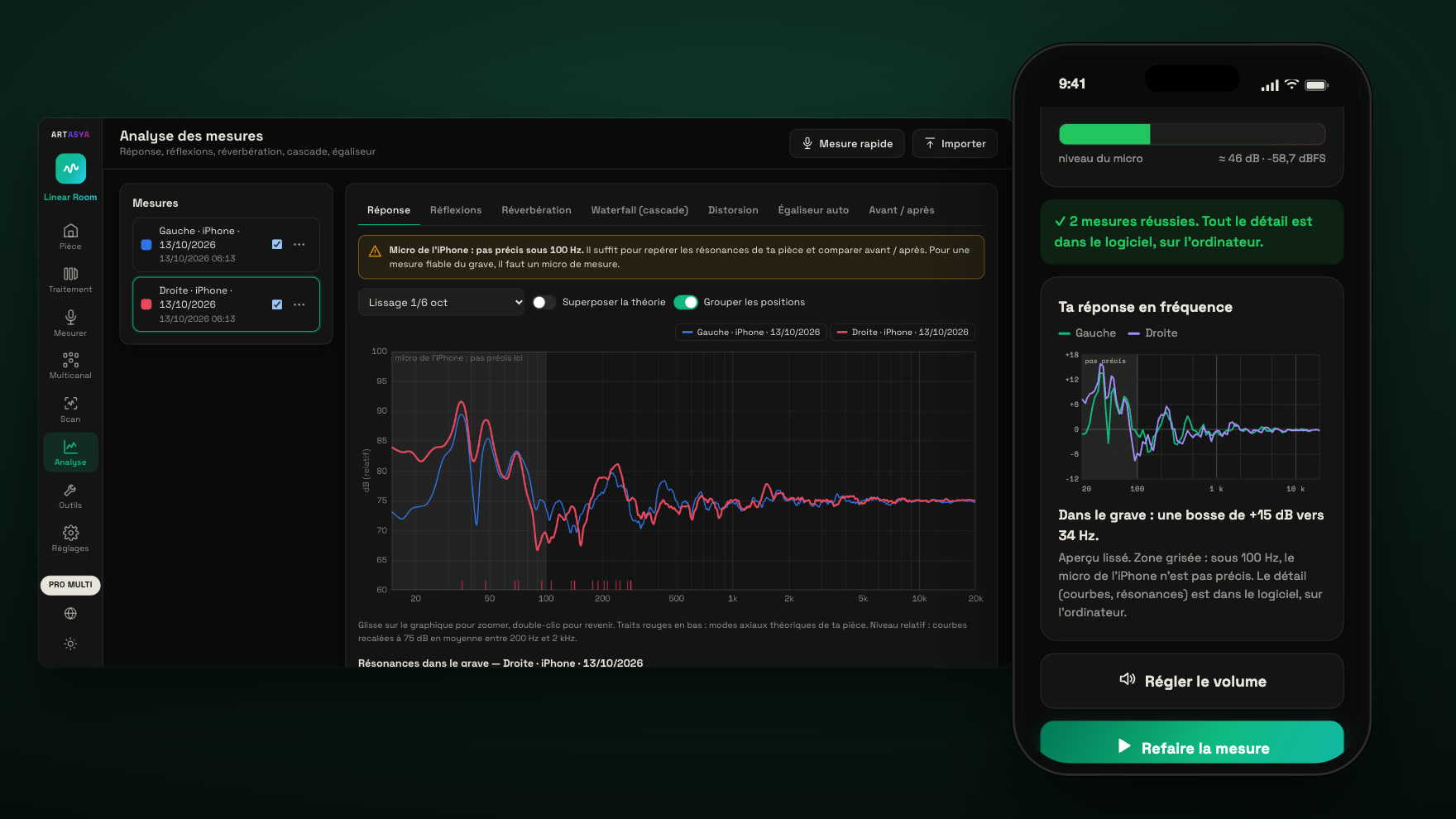
Task: Toggle Droite legend entry above the graph
Action: click(903, 333)
